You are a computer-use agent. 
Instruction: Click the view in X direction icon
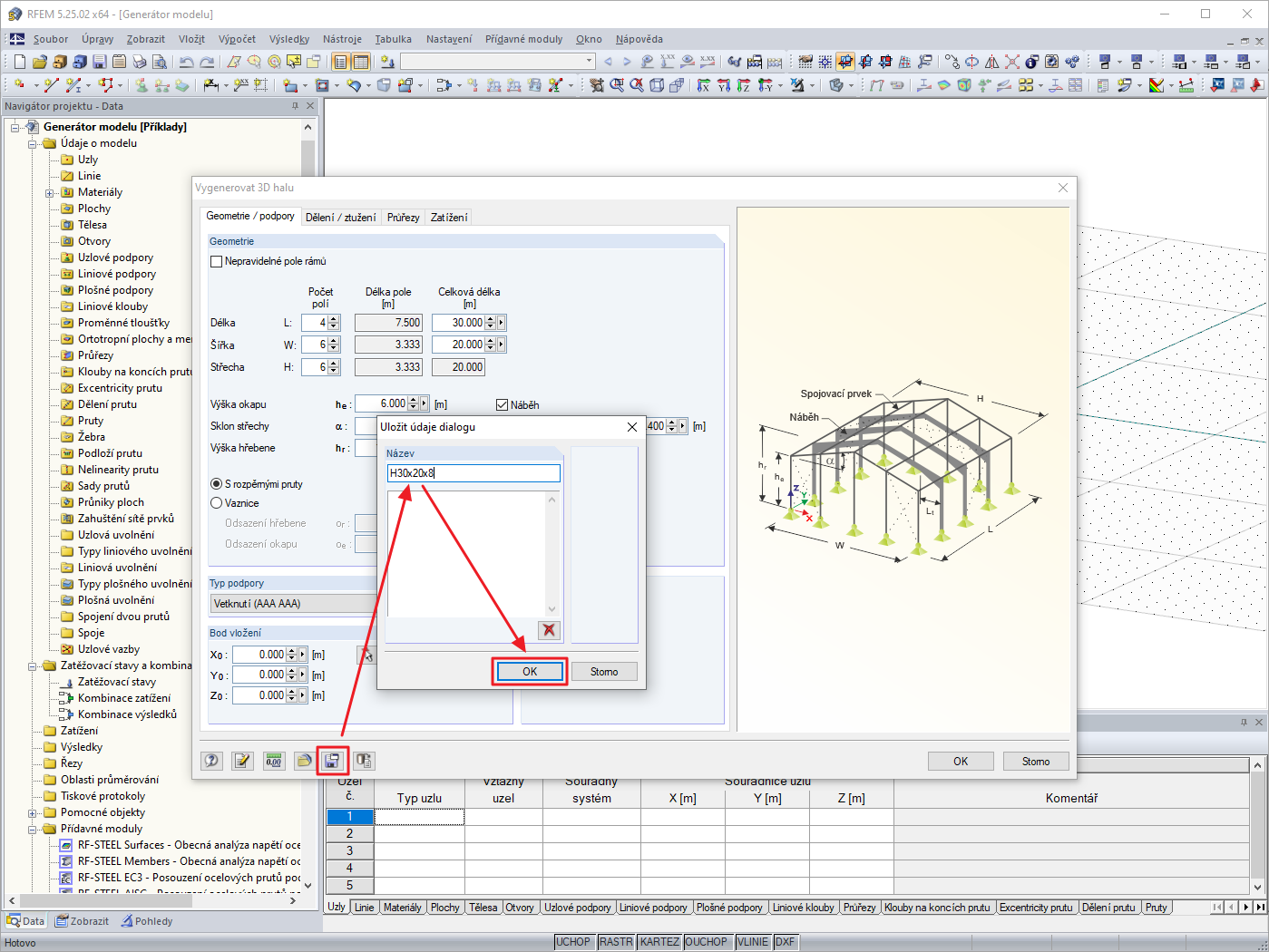704,85
